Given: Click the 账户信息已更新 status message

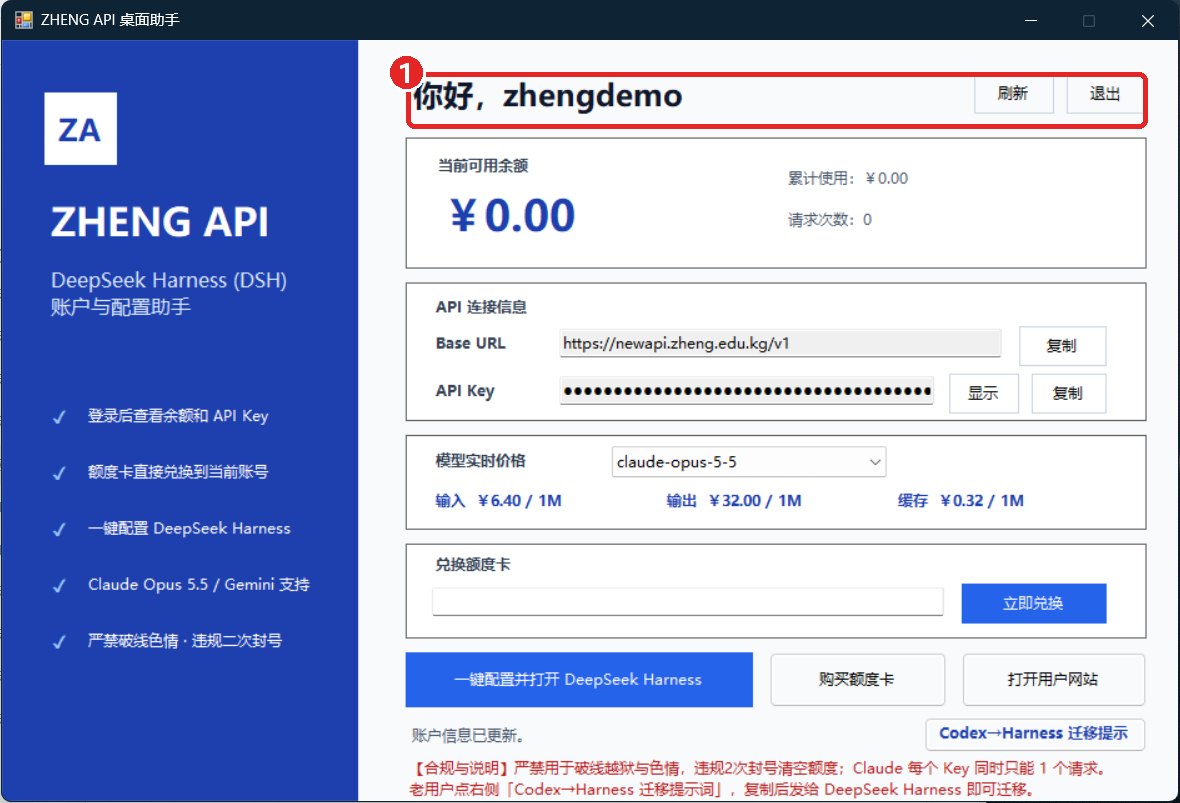Looking at the screenshot, I should point(467,736).
